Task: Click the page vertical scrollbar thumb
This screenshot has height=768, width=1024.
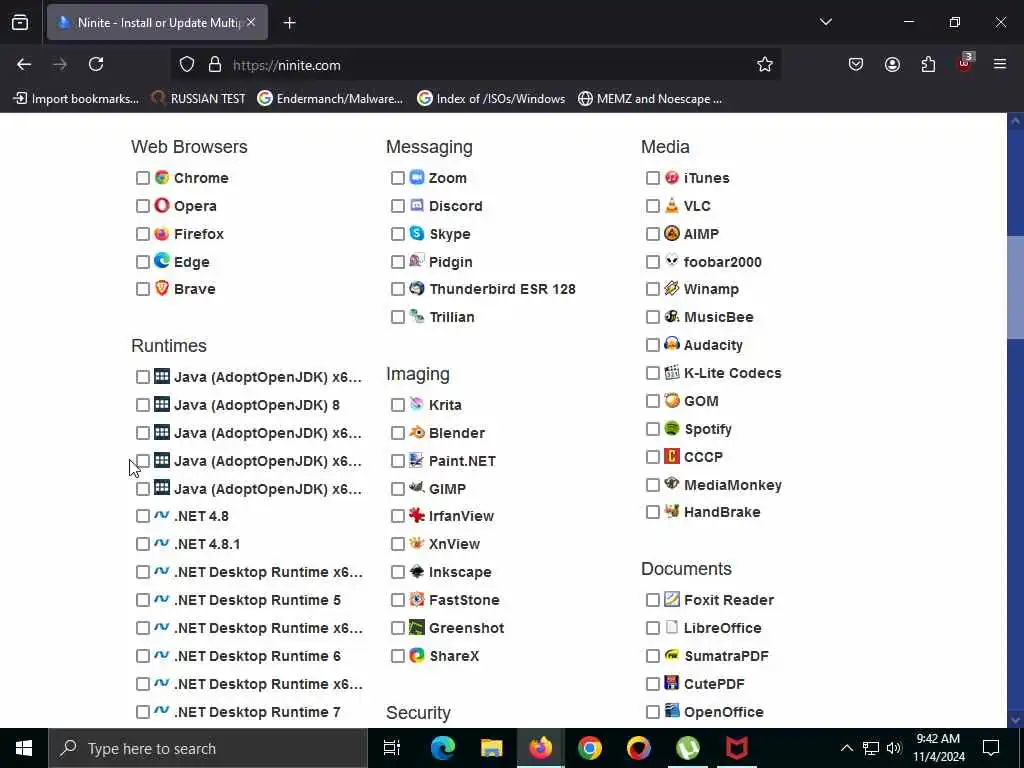Action: [x=1016, y=287]
